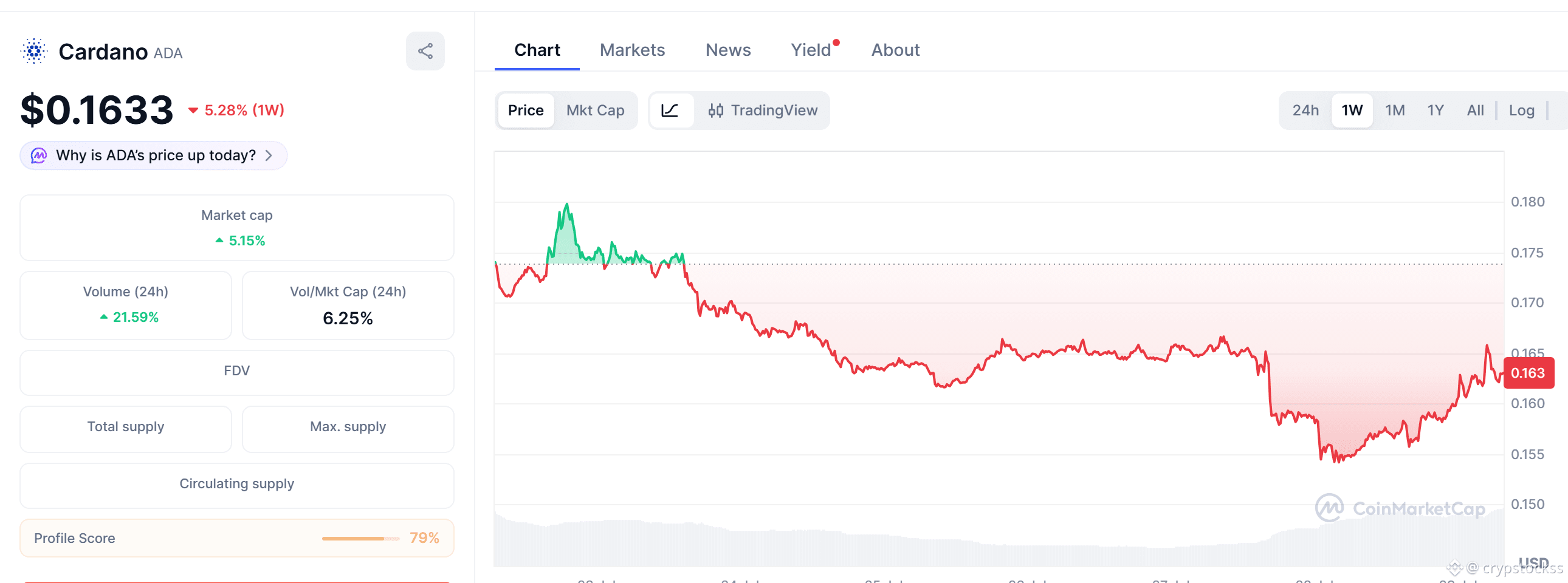
Task: Click the Cardano logo icon
Action: (34, 51)
